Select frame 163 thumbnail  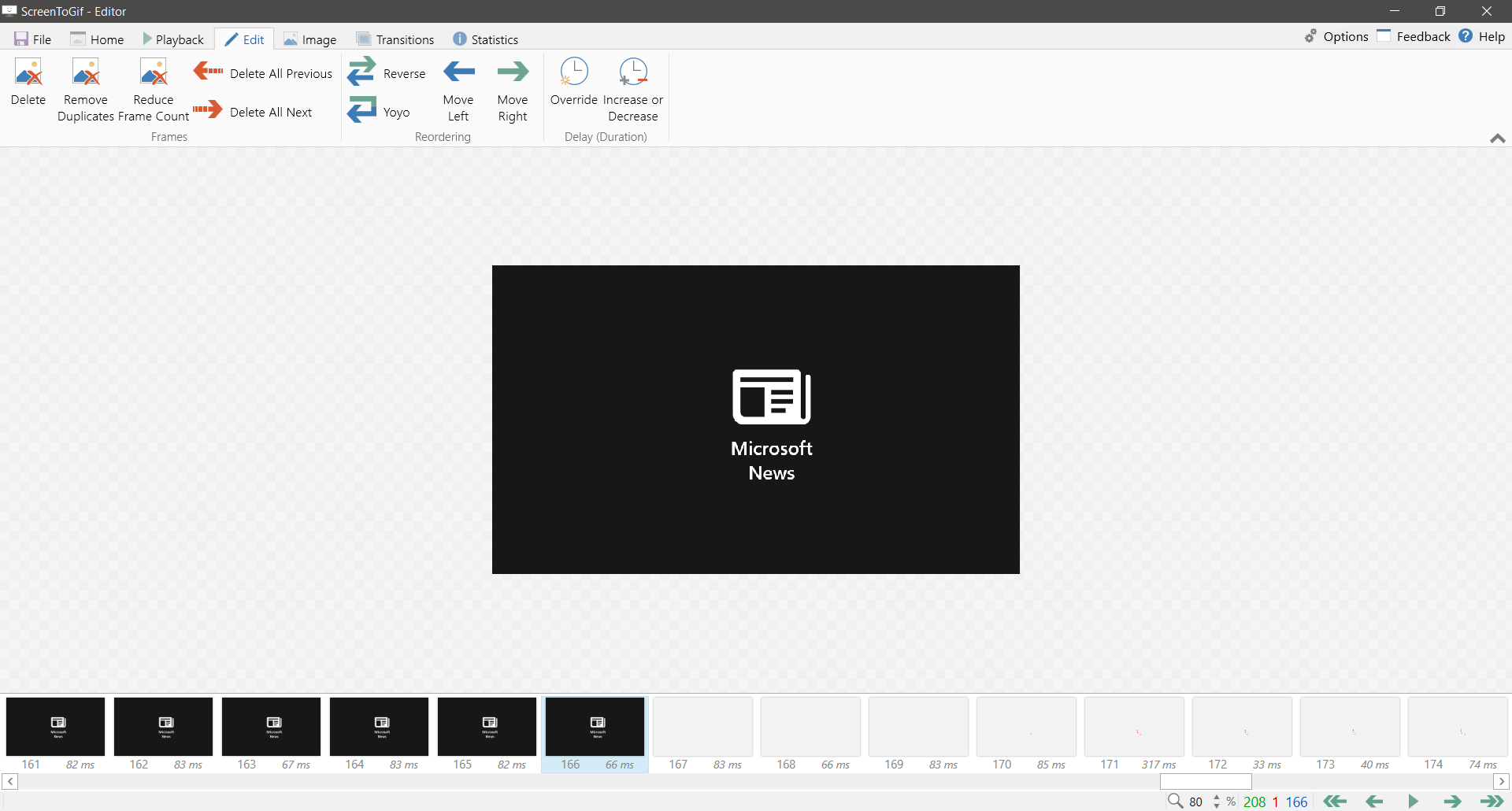pos(271,734)
